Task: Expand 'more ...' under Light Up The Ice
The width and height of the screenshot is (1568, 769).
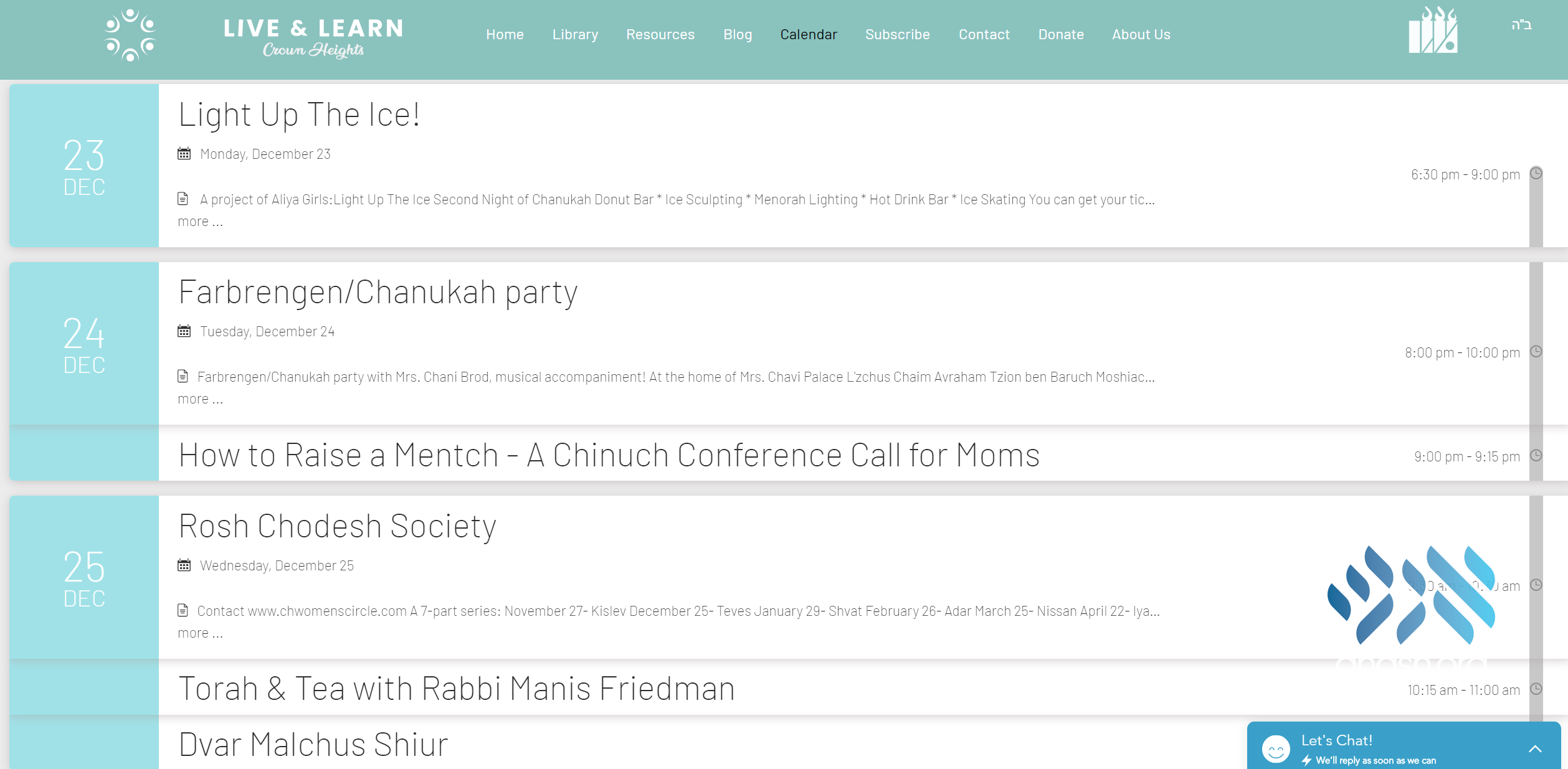Action: click(x=200, y=222)
